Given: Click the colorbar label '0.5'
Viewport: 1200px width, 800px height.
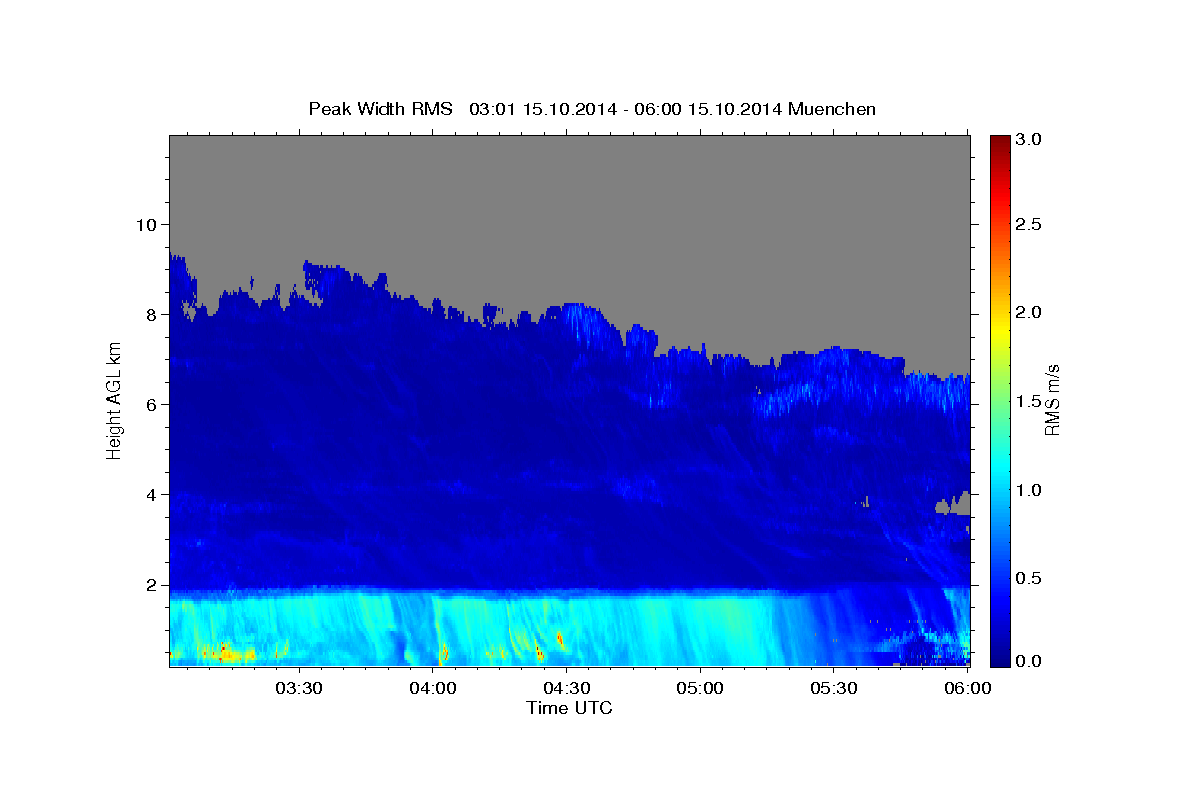Looking at the screenshot, I should (1030, 578).
